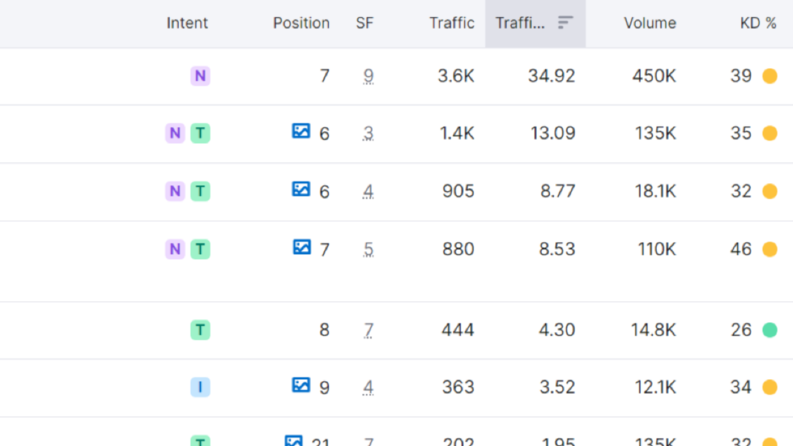Click the KD % column header
This screenshot has width=793, height=446.
758,23
